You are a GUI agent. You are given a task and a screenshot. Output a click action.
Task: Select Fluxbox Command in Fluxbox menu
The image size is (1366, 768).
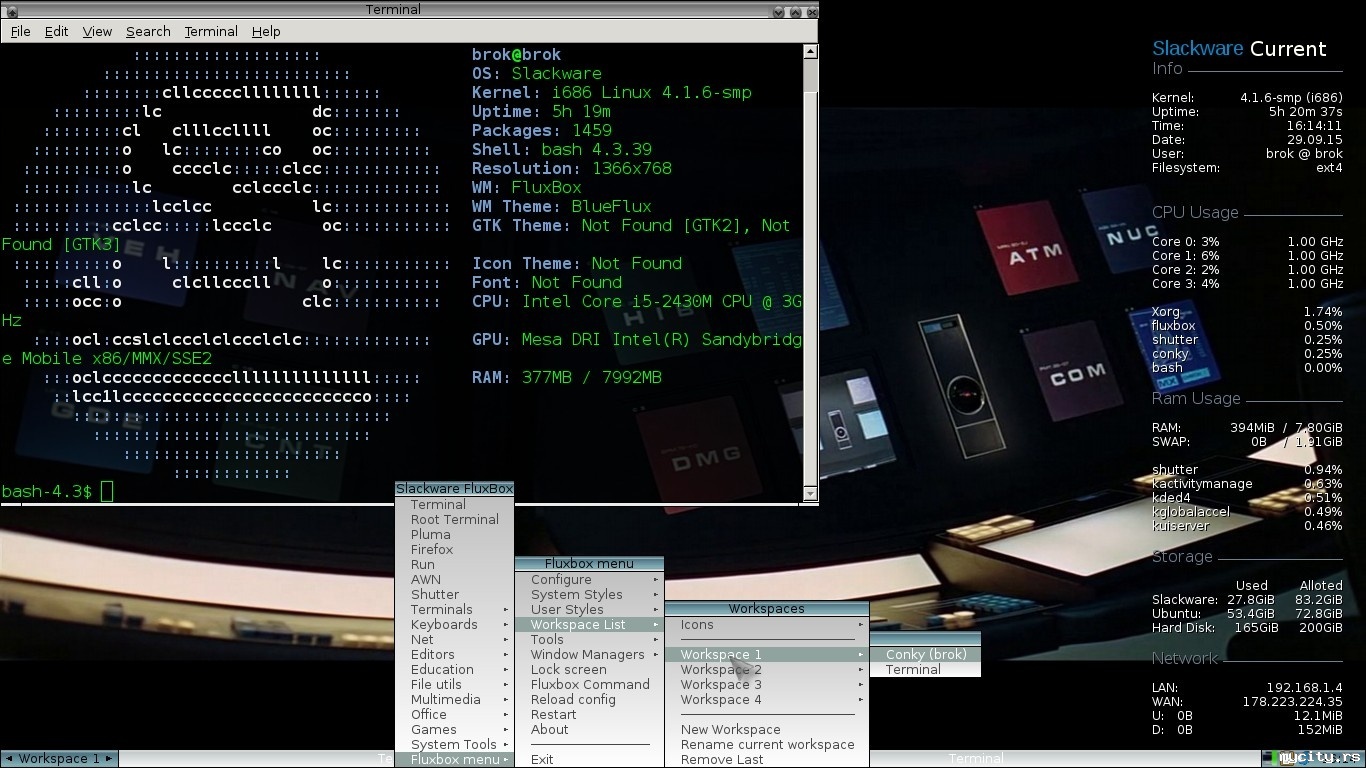pos(589,685)
